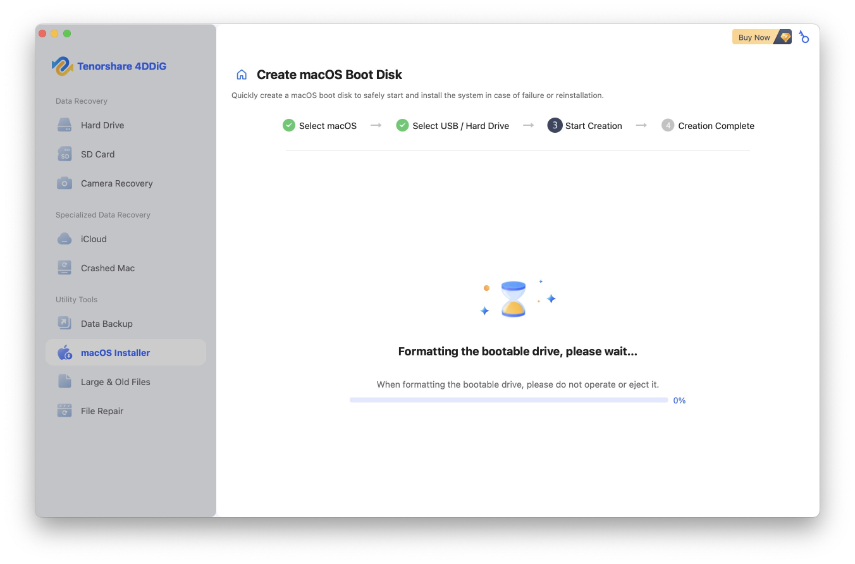Click the Select USB / Hard Drive step
This screenshot has width=855, height=564.
coord(452,126)
